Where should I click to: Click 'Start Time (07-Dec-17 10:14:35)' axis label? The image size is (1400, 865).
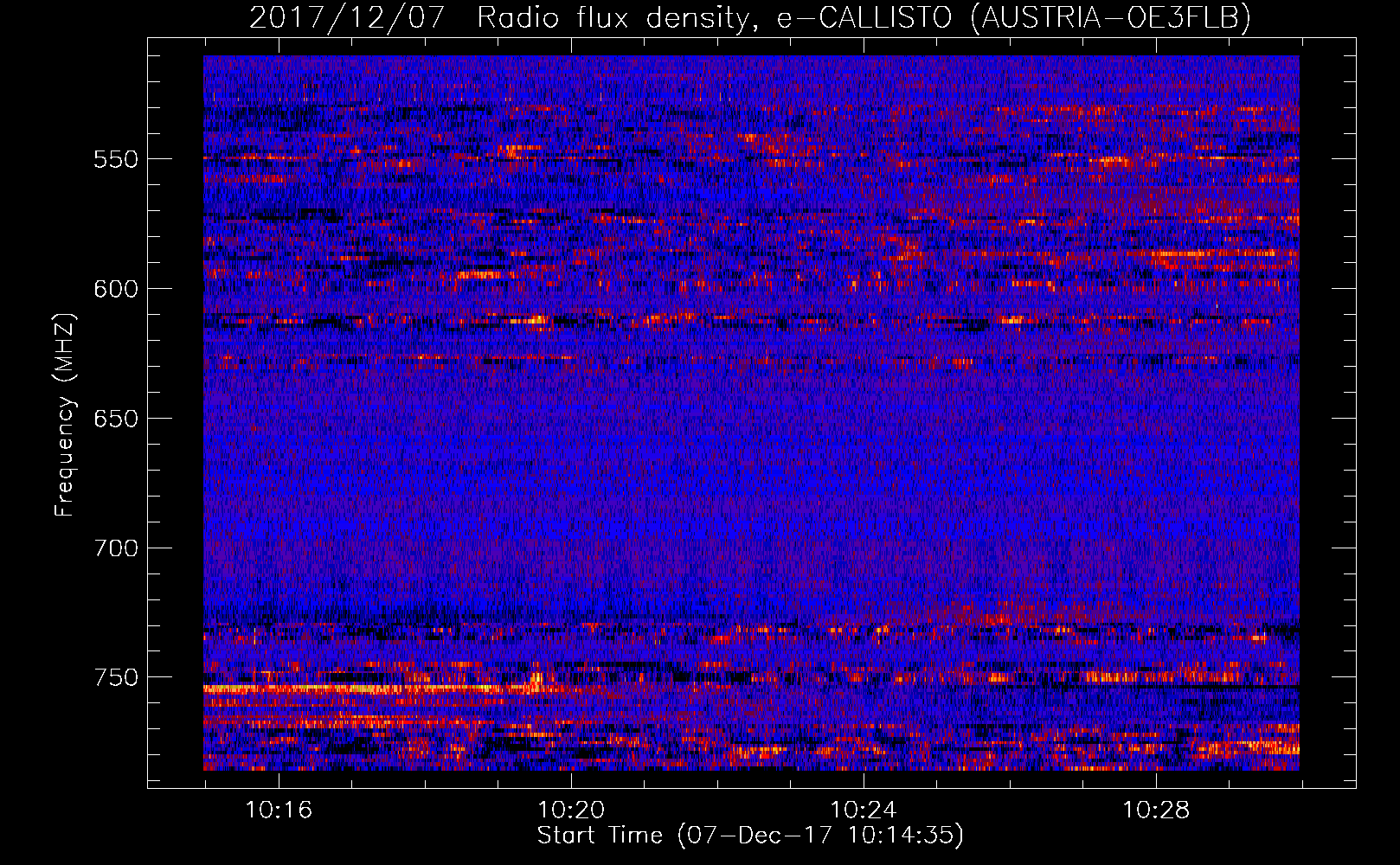(x=750, y=836)
